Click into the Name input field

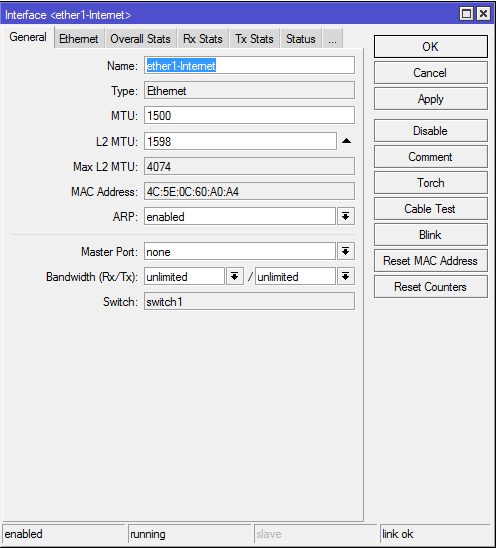coord(249,65)
